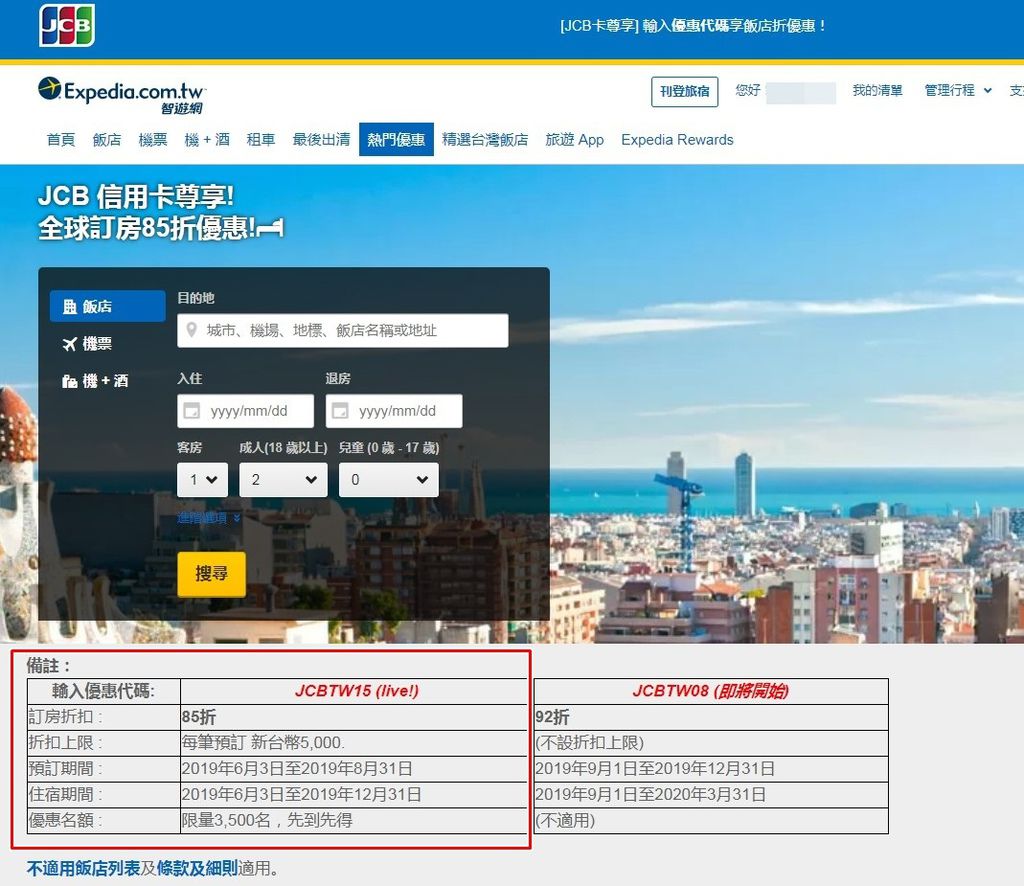Open 機票 in top navigation bar
Image resolution: width=1024 pixels, height=886 pixels.
tap(153, 140)
